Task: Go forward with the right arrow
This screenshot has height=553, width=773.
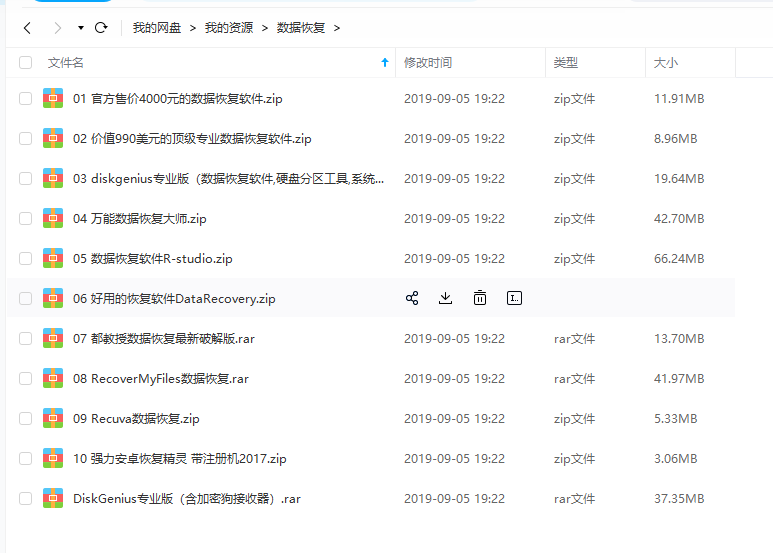Action: click(x=58, y=28)
